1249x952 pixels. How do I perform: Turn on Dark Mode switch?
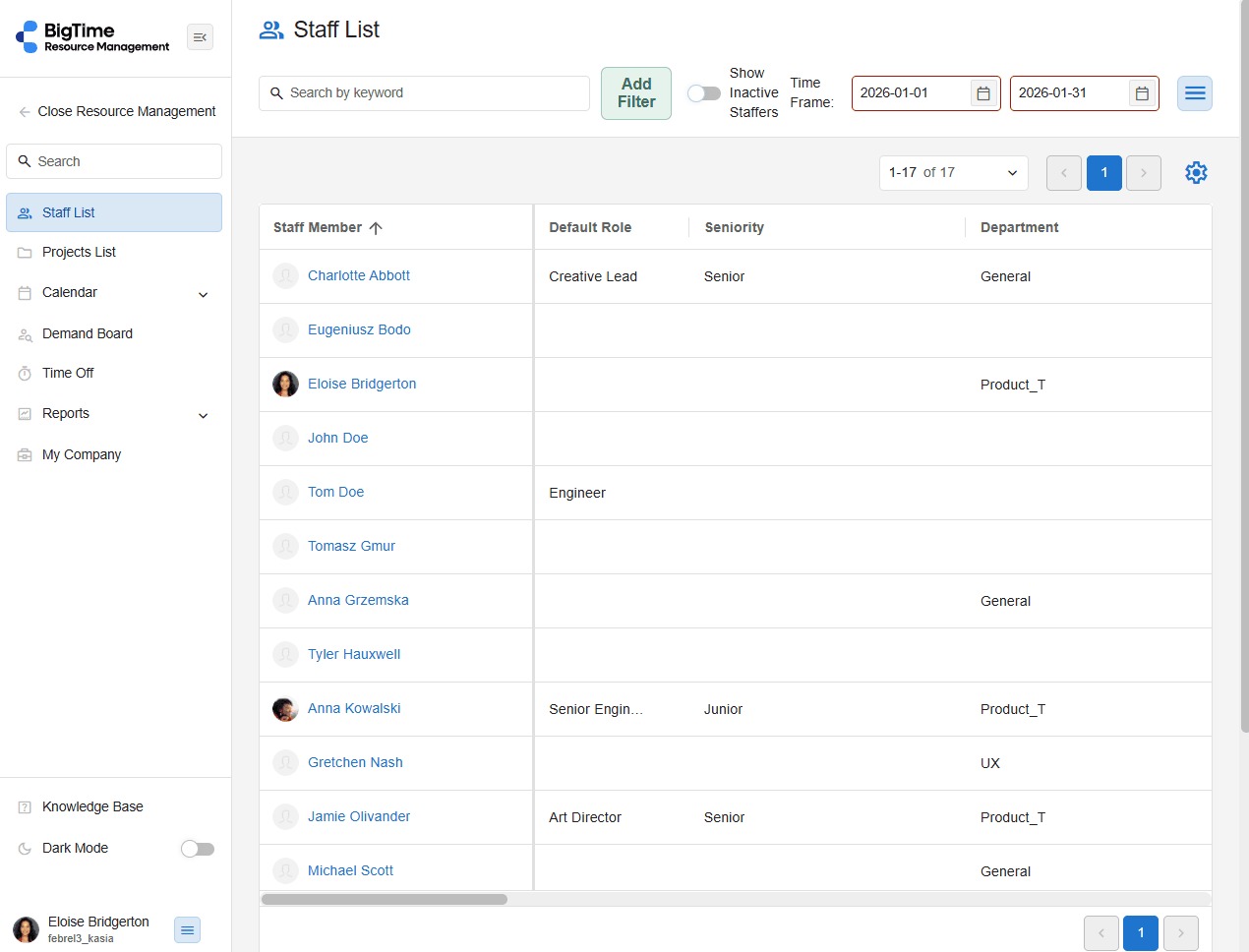[198, 849]
